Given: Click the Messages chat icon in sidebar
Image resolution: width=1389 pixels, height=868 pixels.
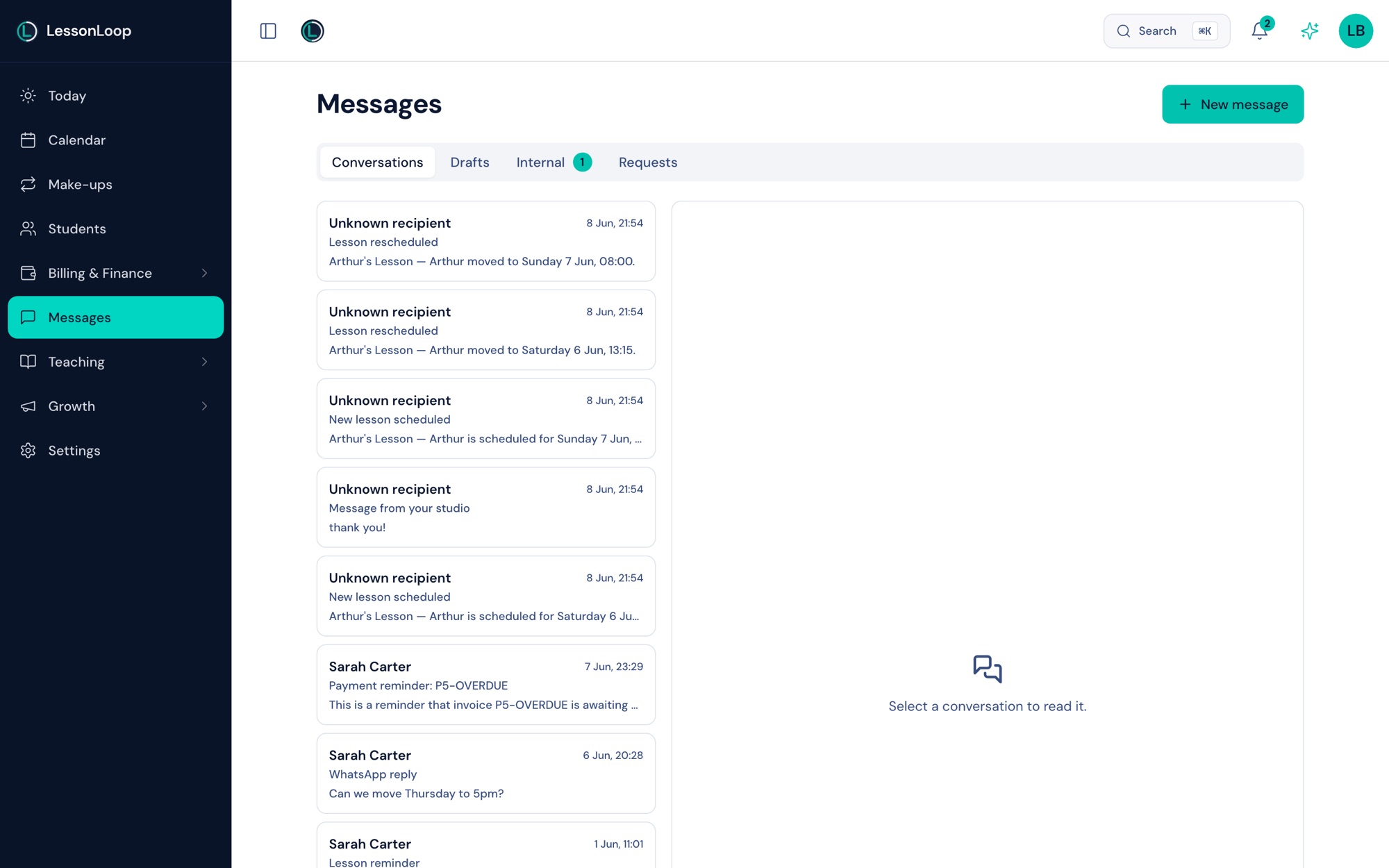Looking at the screenshot, I should [28, 317].
